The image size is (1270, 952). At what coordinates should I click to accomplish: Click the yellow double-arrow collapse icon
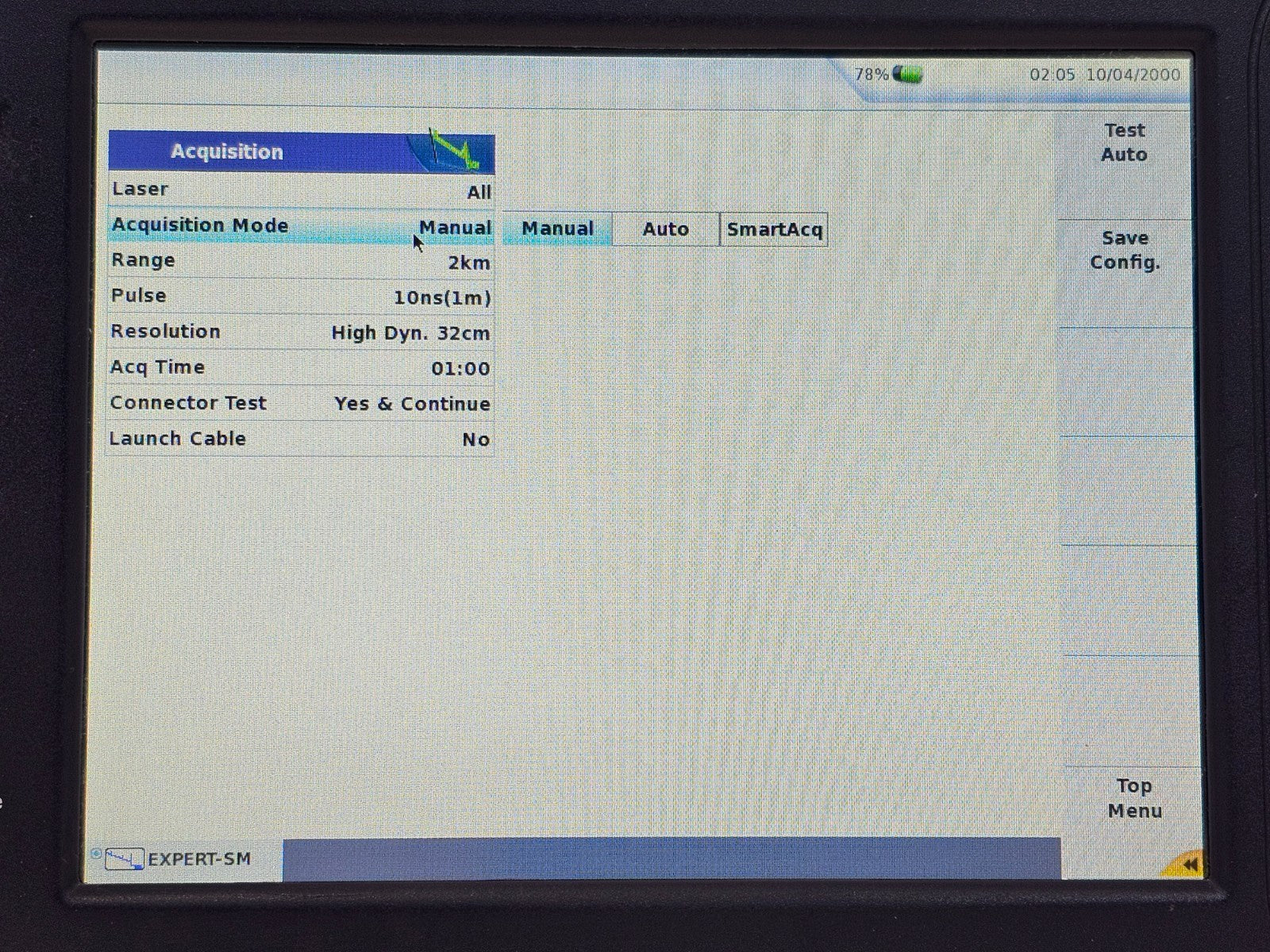pyautogui.click(x=1188, y=864)
